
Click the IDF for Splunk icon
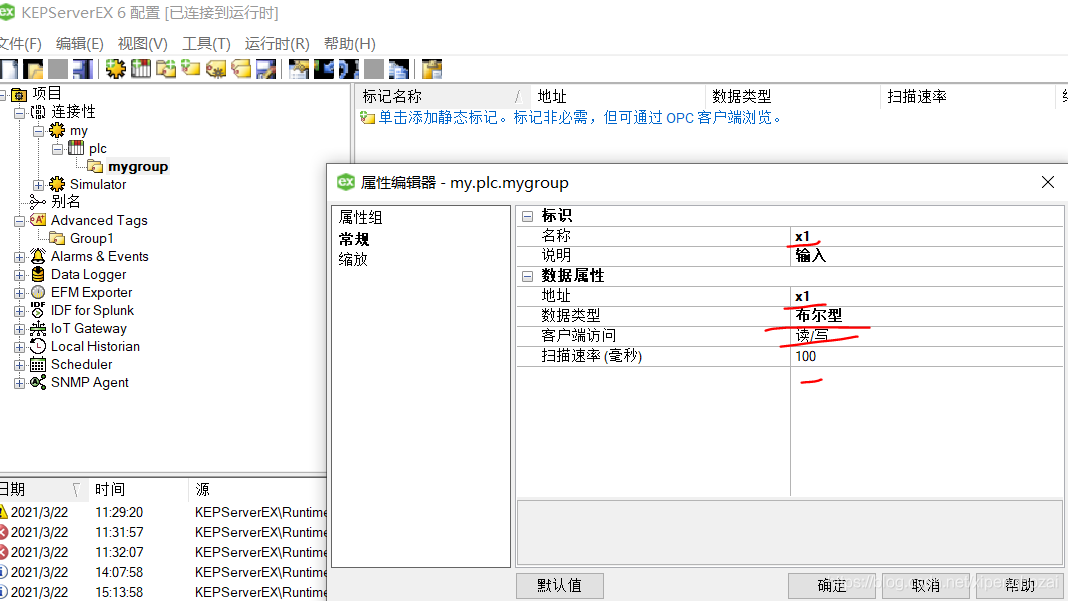pyautogui.click(x=38, y=310)
